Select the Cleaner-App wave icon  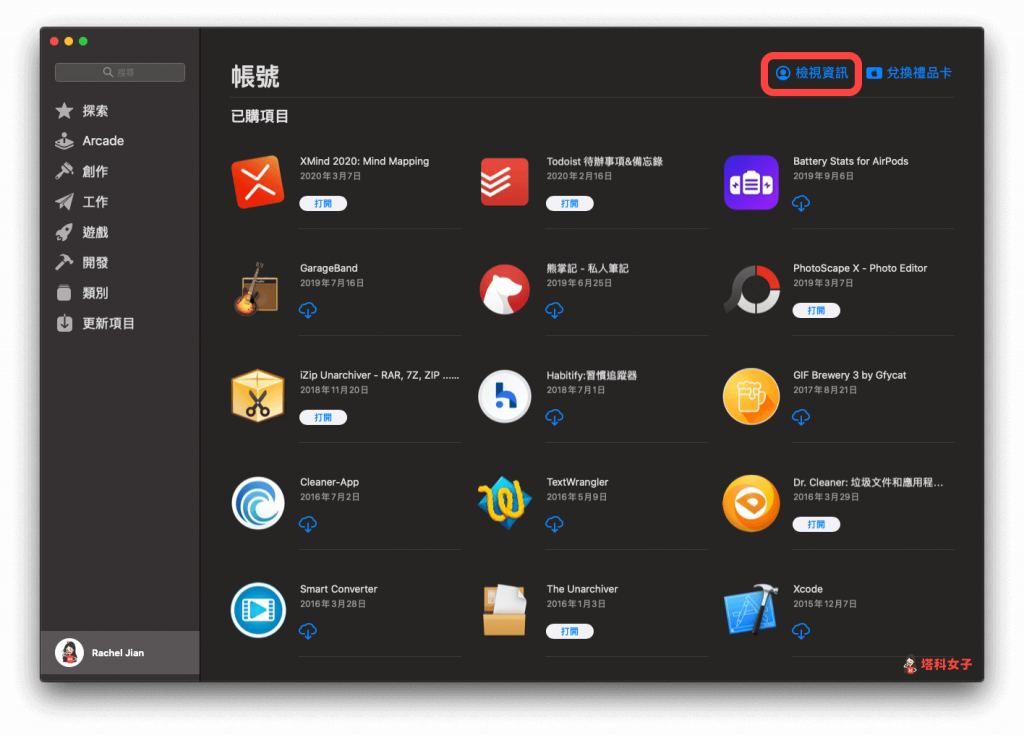pos(257,503)
